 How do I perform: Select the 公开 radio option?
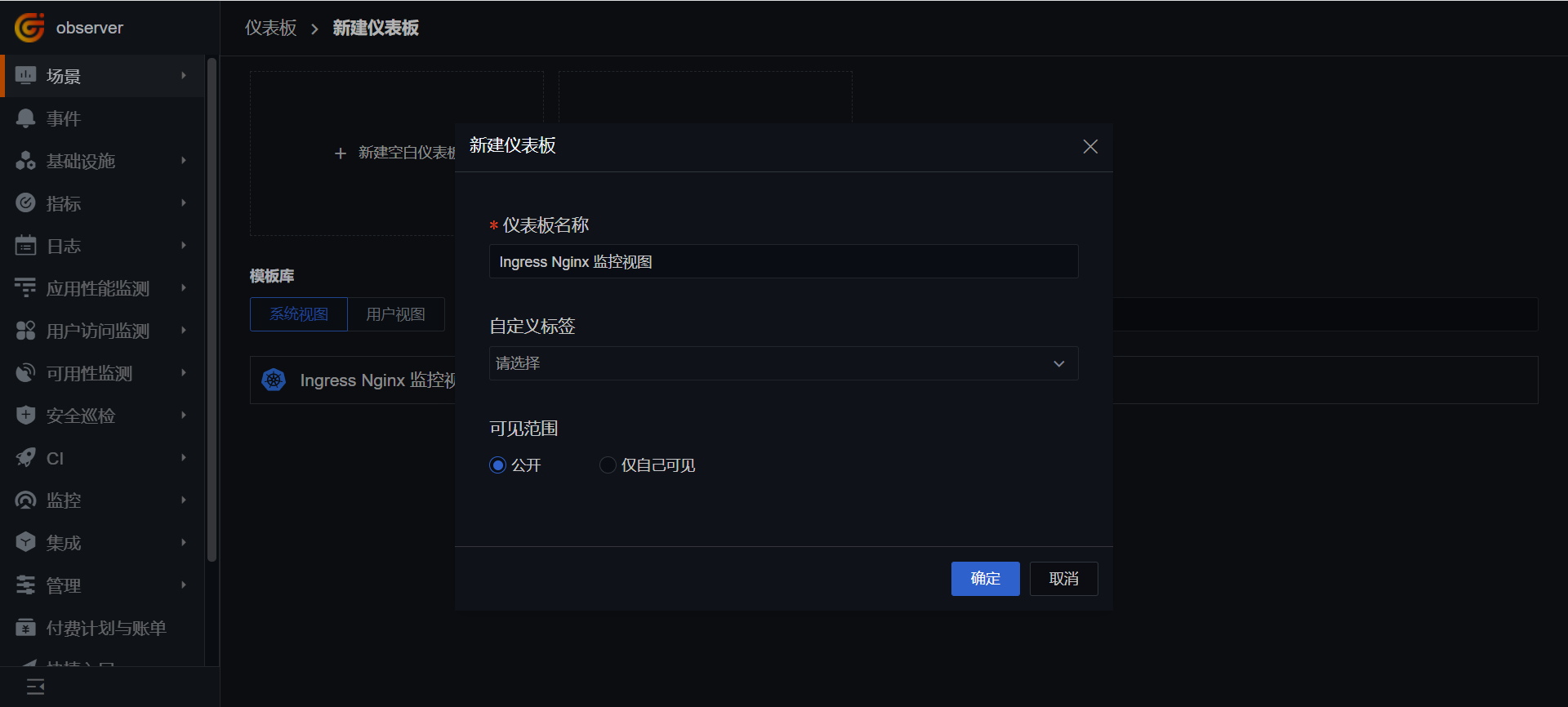click(x=497, y=465)
